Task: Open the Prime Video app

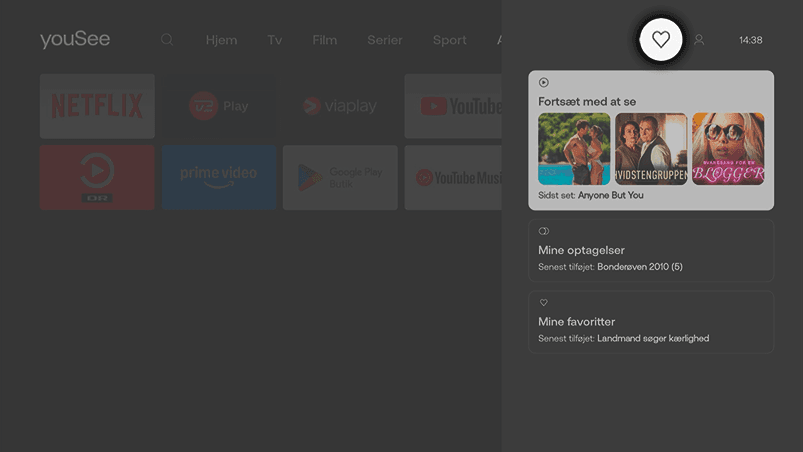Action: pos(218,178)
